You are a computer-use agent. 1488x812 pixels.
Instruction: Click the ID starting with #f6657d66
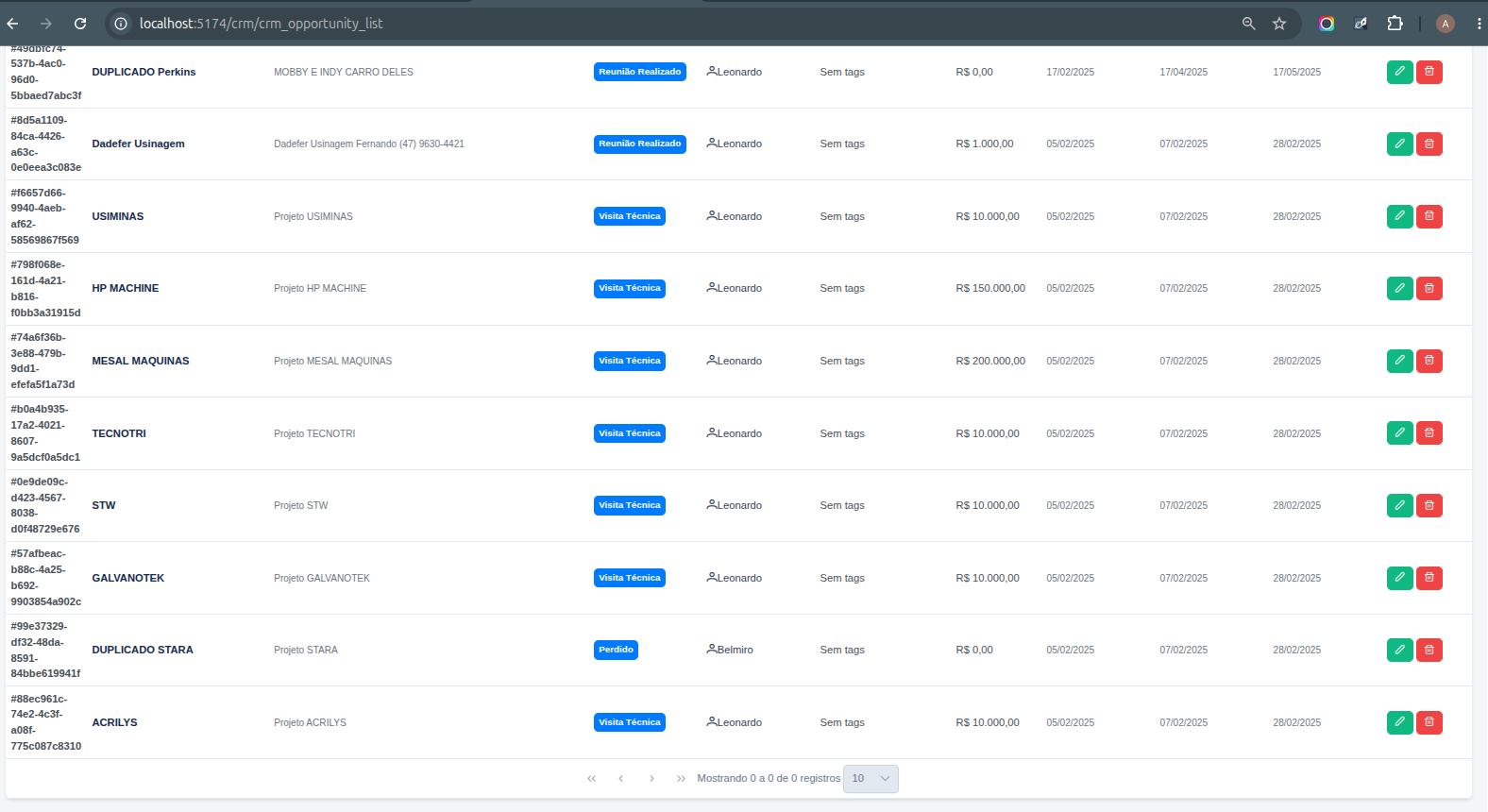[46, 216]
